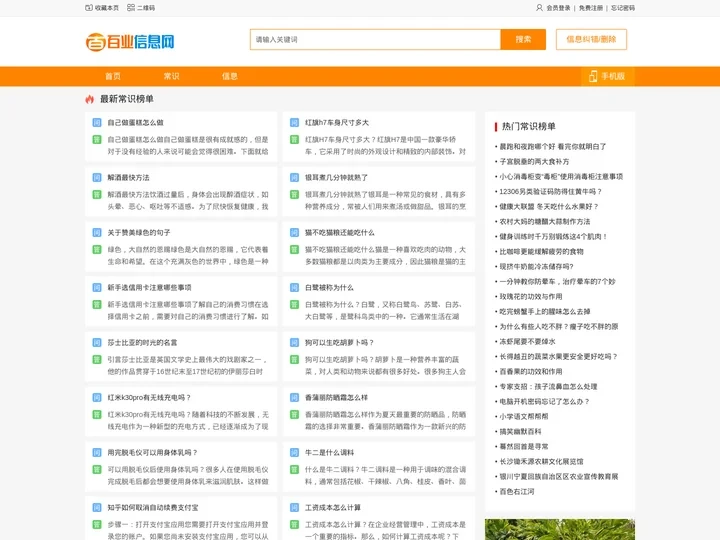The width and height of the screenshot is (720, 540).
Task: Open hot item 健身训练时千万别锻炼这4个肌肉
Action: [553, 236]
